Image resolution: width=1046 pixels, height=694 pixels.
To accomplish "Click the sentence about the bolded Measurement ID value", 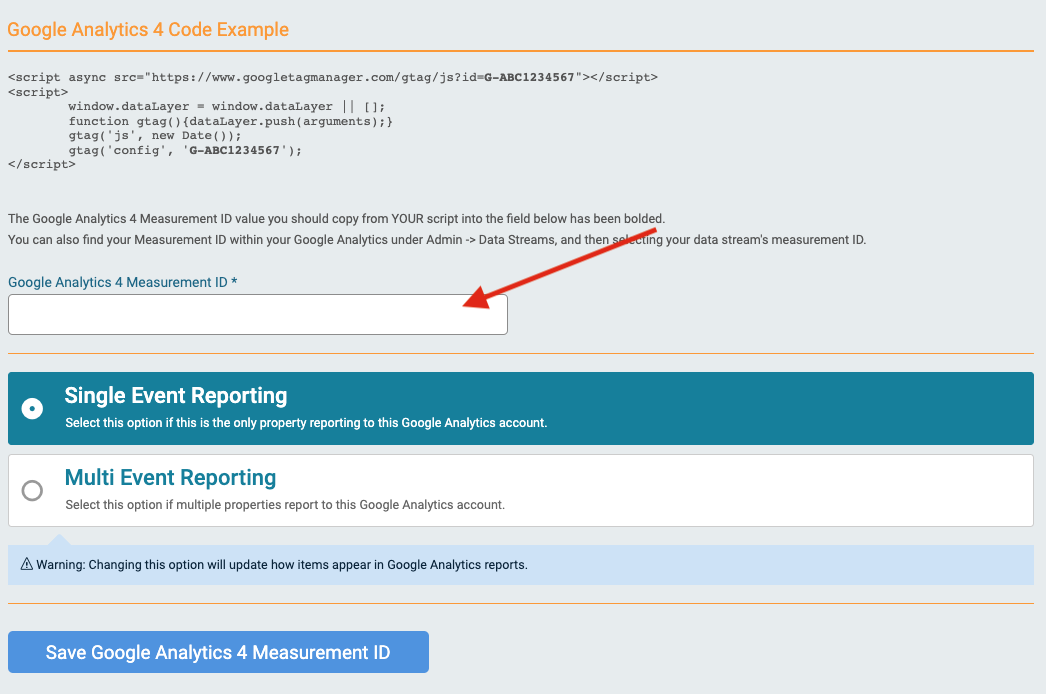I will (336, 219).
